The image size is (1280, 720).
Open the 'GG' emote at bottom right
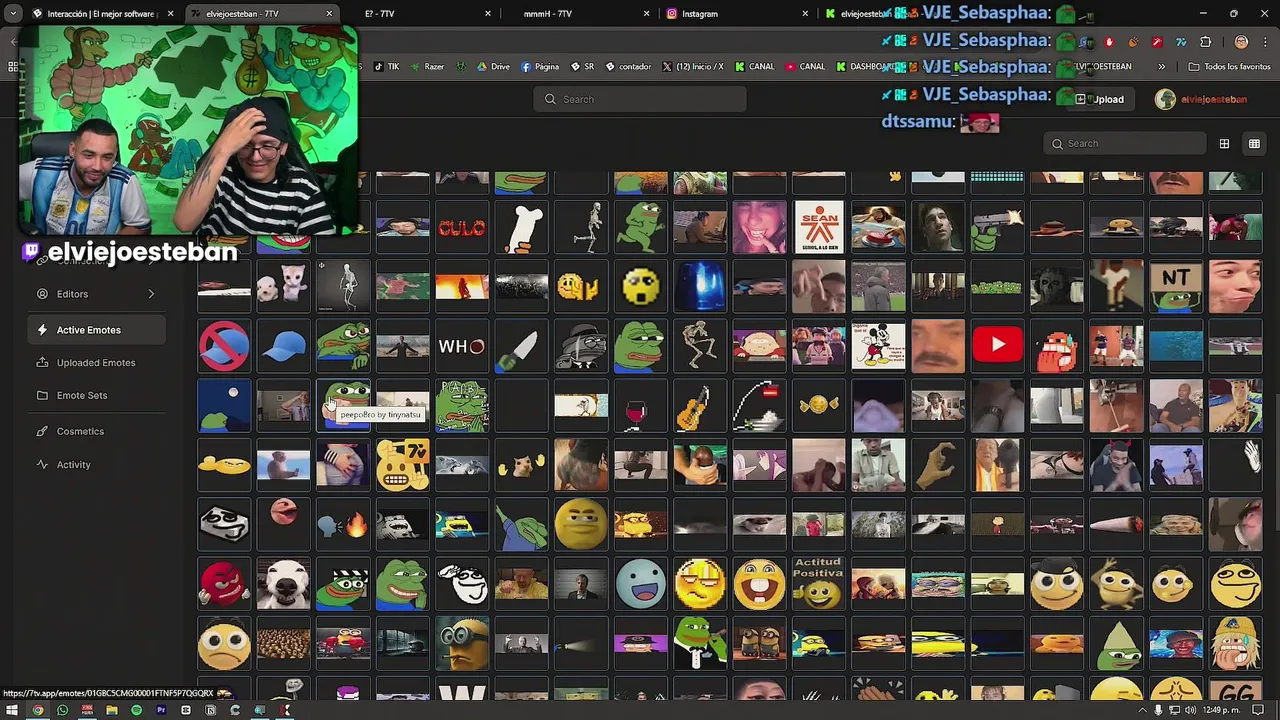point(1235,690)
